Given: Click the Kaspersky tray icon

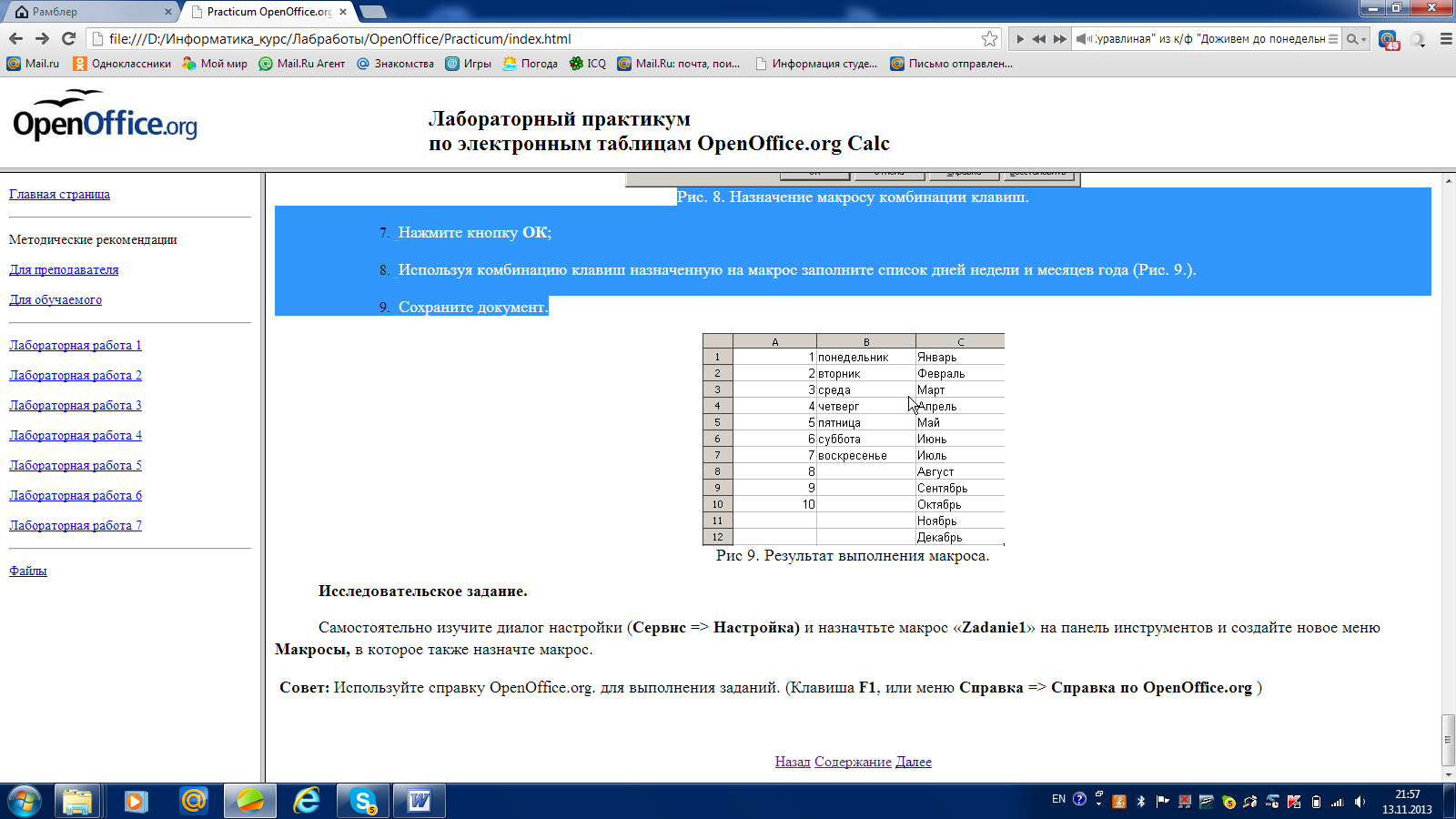Looking at the screenshot, I should [x=1293, y=802].
